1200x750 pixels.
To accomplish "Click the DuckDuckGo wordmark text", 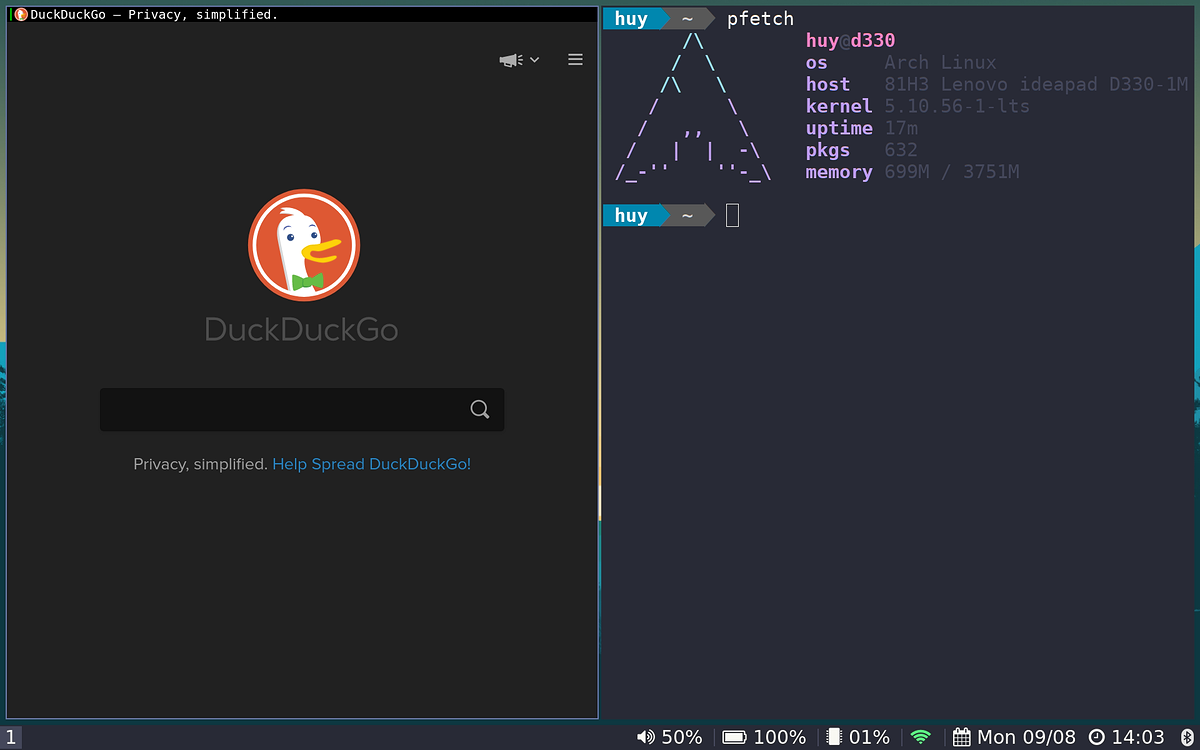I will click(x=301, y=329).
